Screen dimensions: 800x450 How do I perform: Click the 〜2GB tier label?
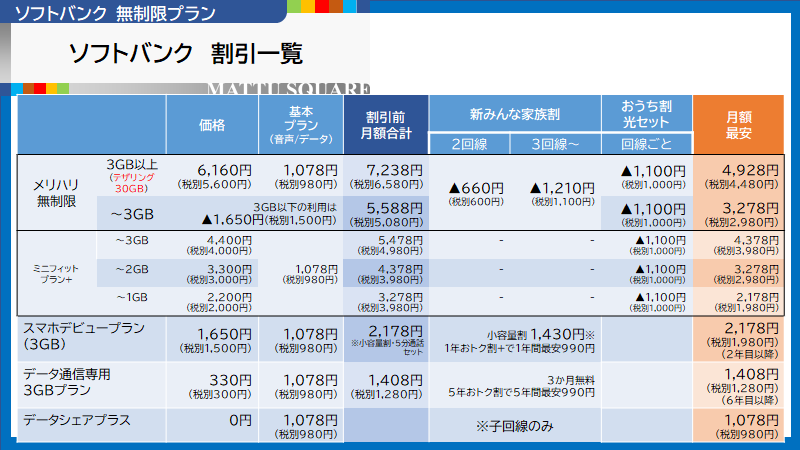(132, 269)
